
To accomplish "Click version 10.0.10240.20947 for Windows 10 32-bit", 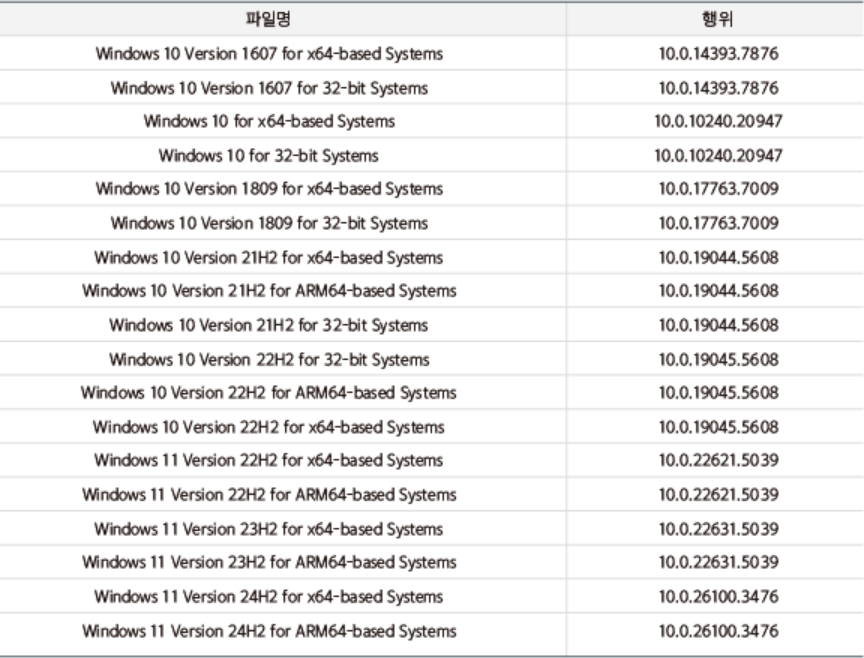I will 717,155.
